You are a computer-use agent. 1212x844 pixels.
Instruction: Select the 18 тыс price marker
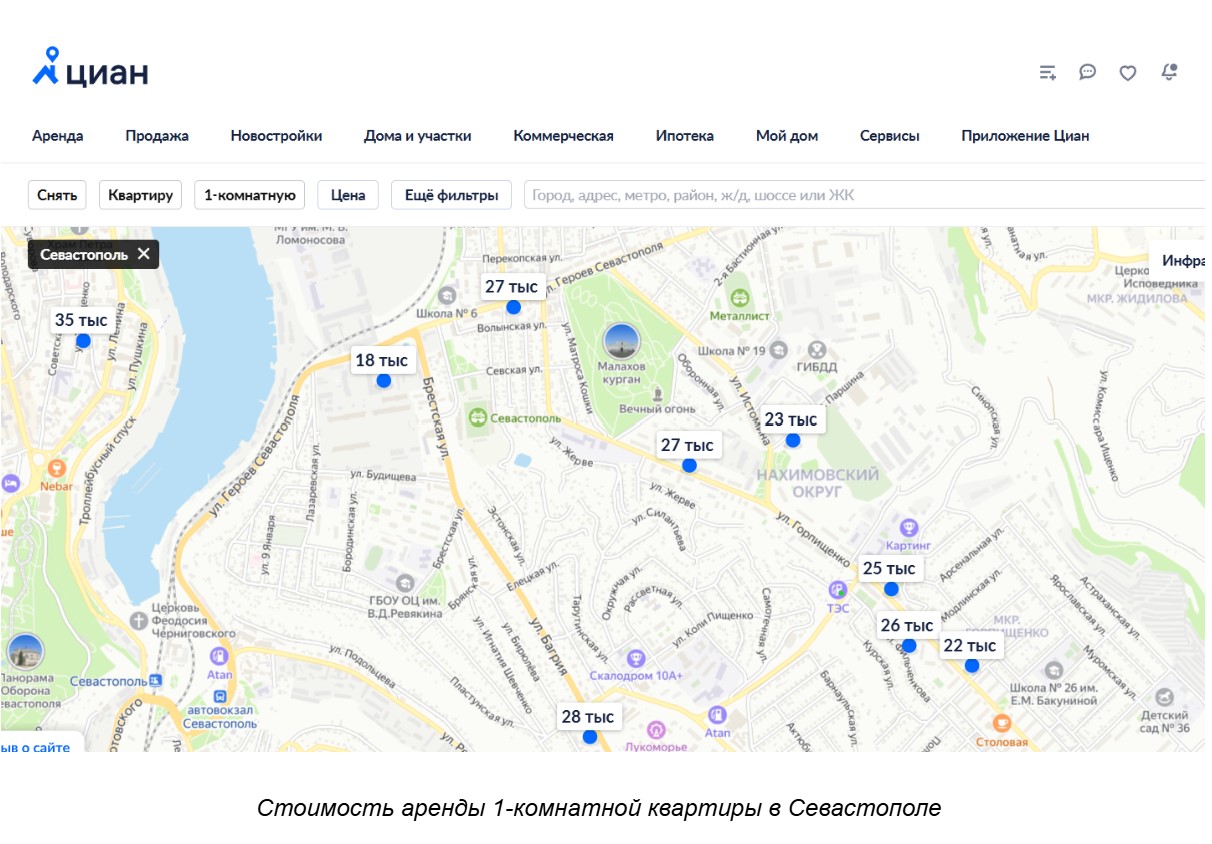pyautogui.click(x=383, y=361)
